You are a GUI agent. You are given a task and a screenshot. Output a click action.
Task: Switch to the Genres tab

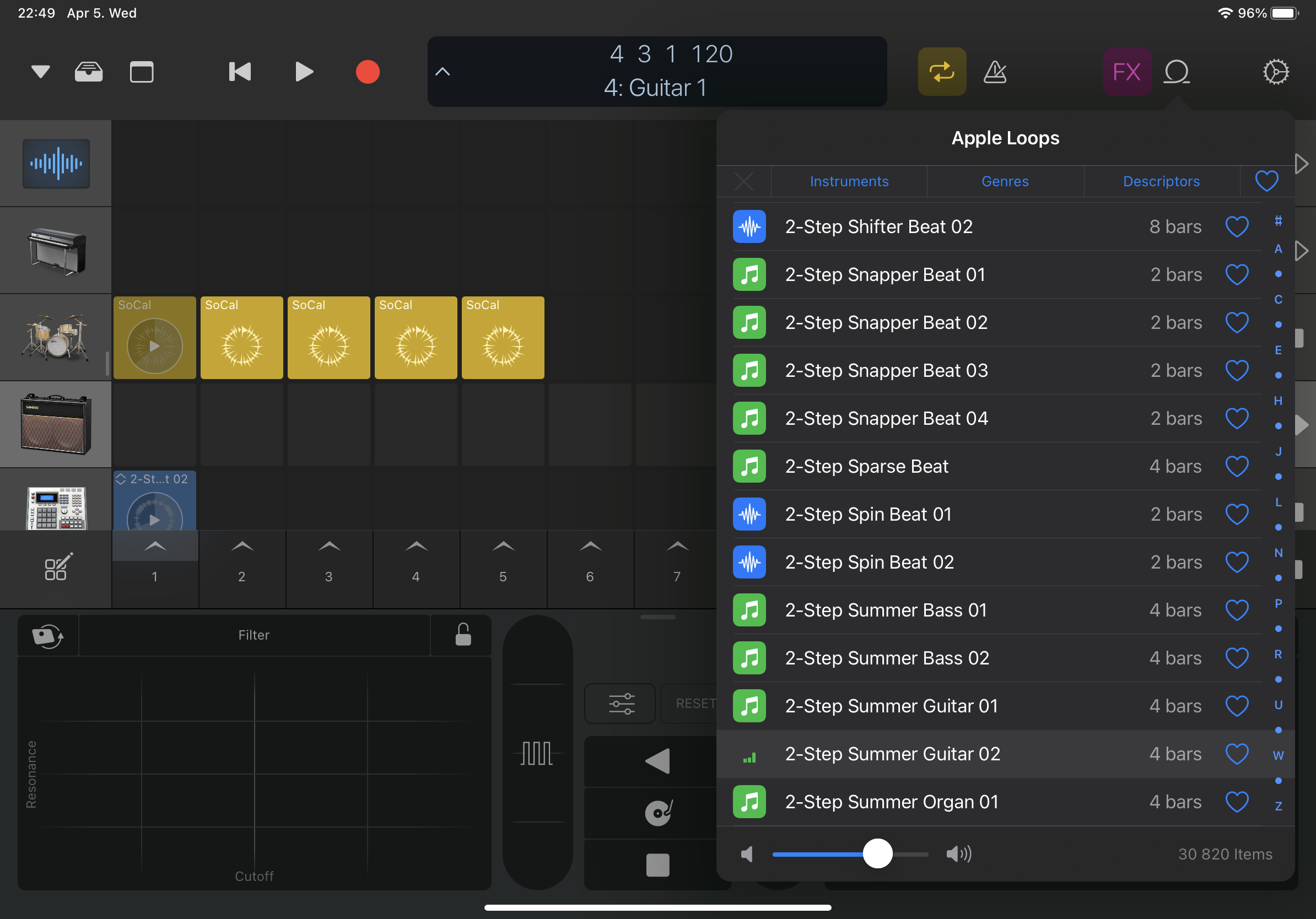tap(1005, 182)
